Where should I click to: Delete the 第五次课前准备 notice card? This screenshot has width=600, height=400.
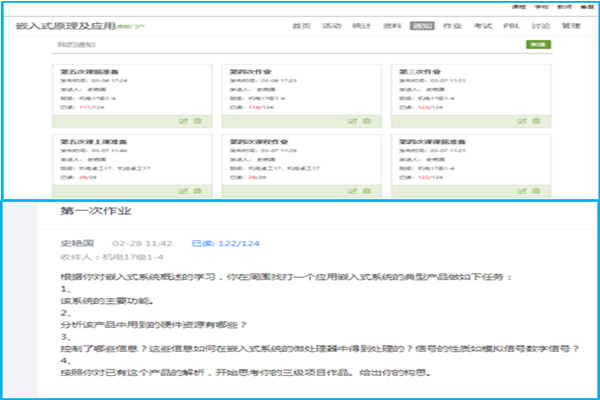197,121
